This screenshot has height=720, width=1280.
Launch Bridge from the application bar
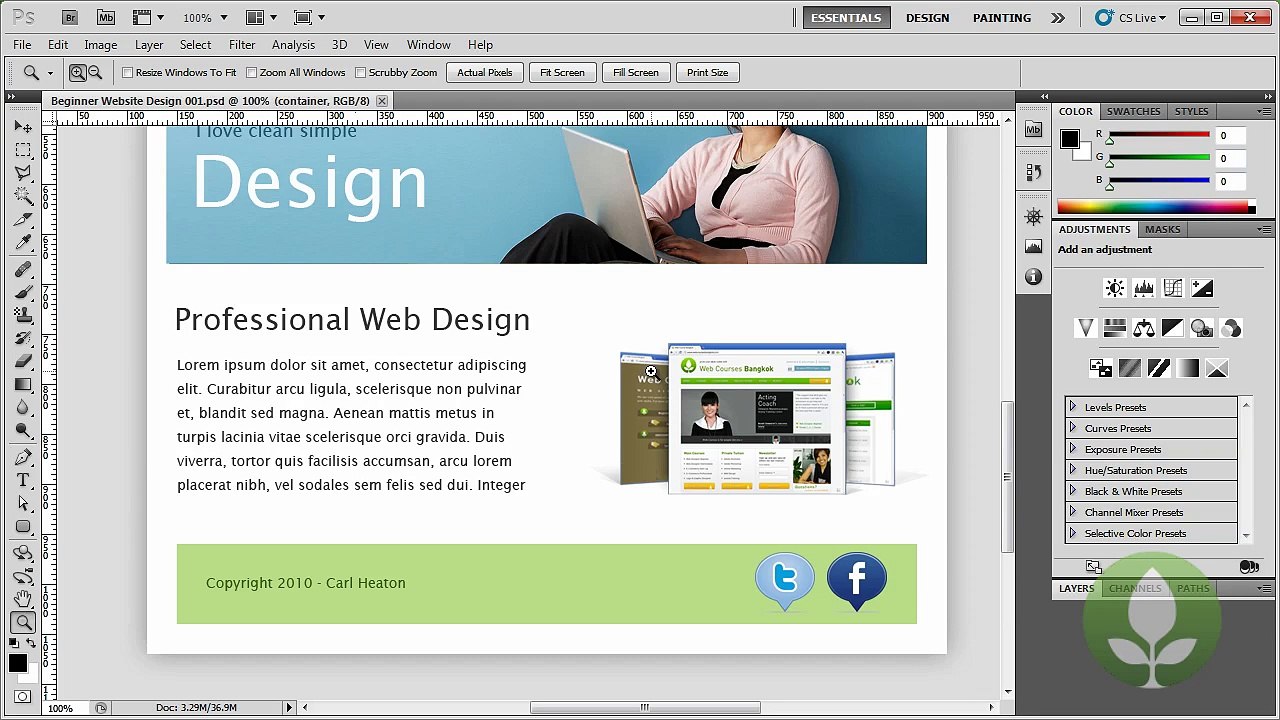[x=70, y=17]
